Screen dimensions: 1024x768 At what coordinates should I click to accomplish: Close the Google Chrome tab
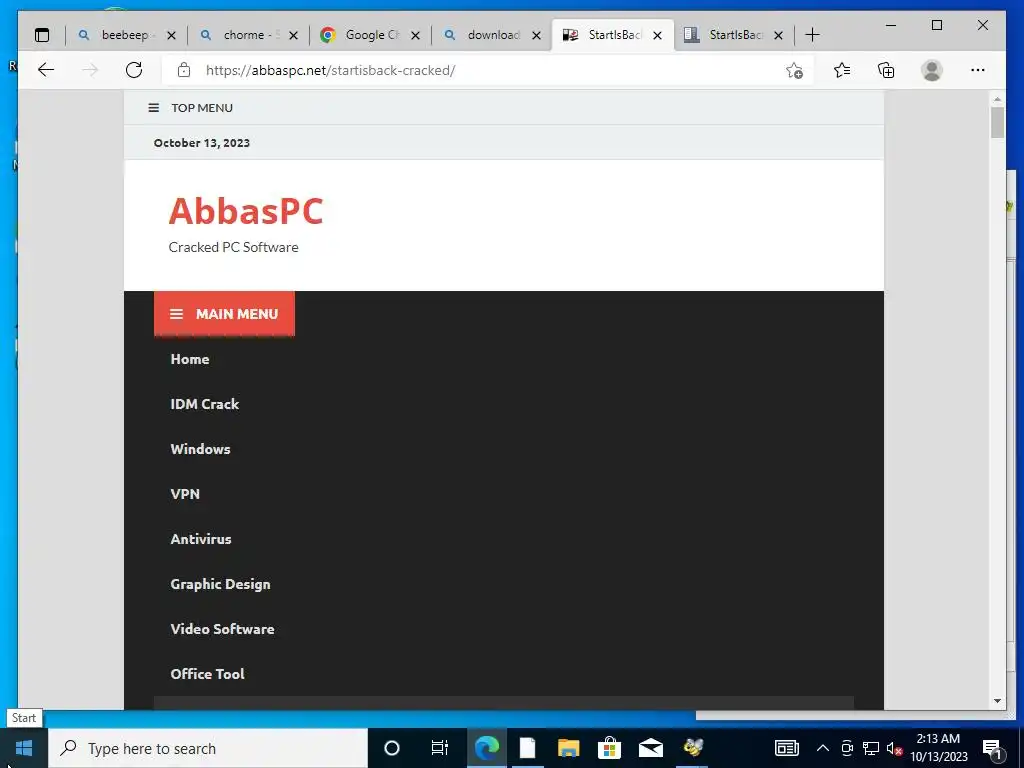[415, 35]
